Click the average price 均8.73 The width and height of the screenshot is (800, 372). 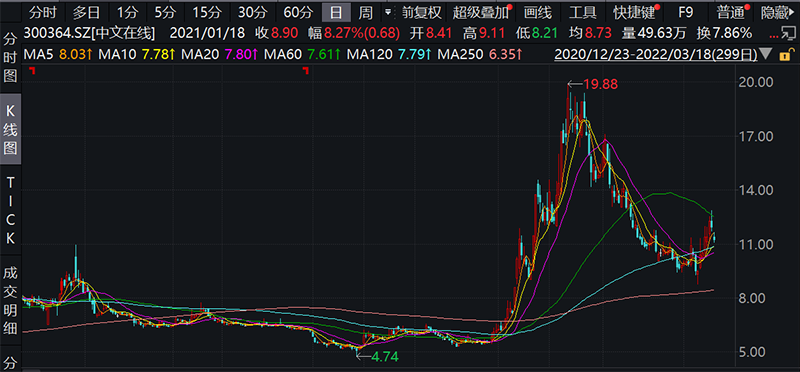tap(590, 34)
